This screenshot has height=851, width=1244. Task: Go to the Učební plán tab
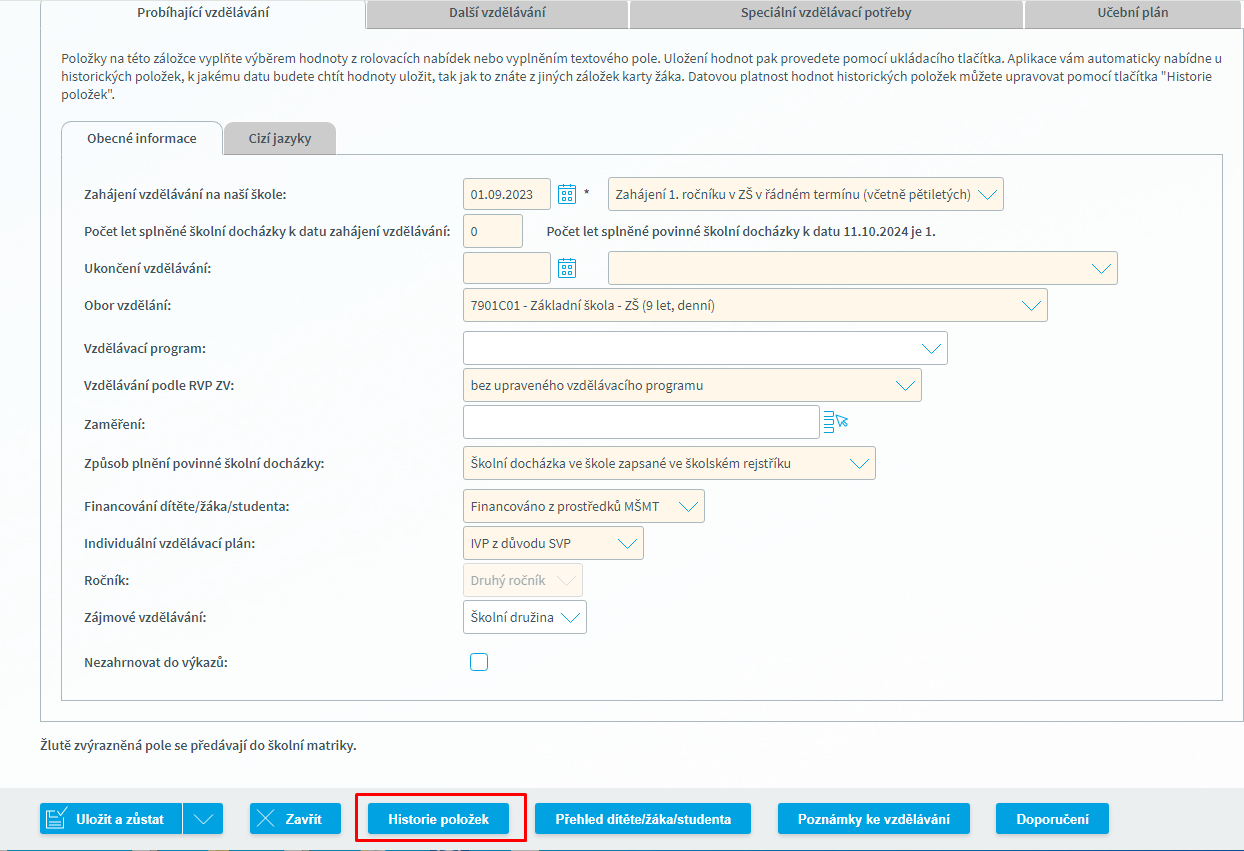pyautogui.click(x=1132, y=13)
